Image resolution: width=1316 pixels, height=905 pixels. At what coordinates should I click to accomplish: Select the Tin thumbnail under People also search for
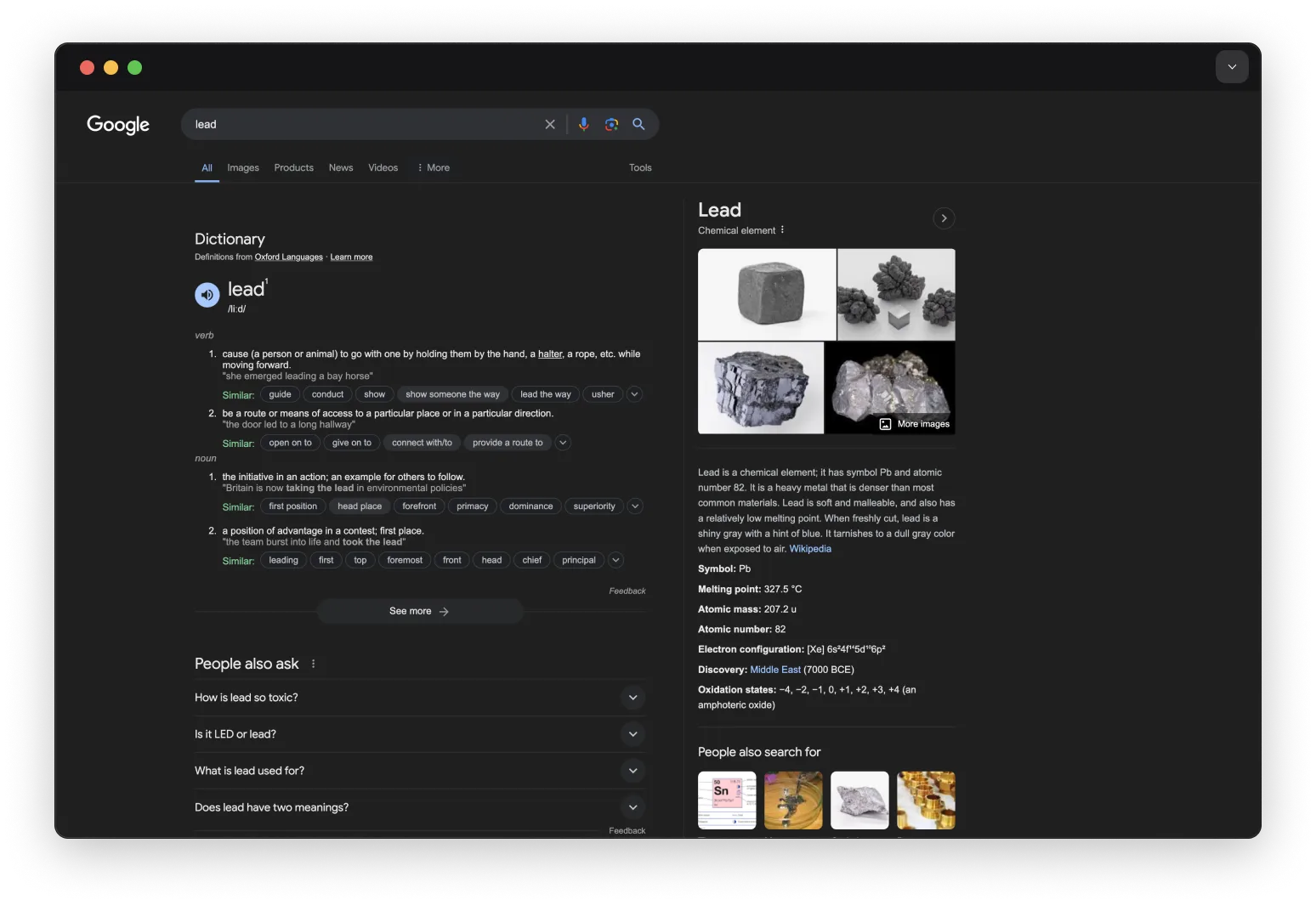(726, 800)
